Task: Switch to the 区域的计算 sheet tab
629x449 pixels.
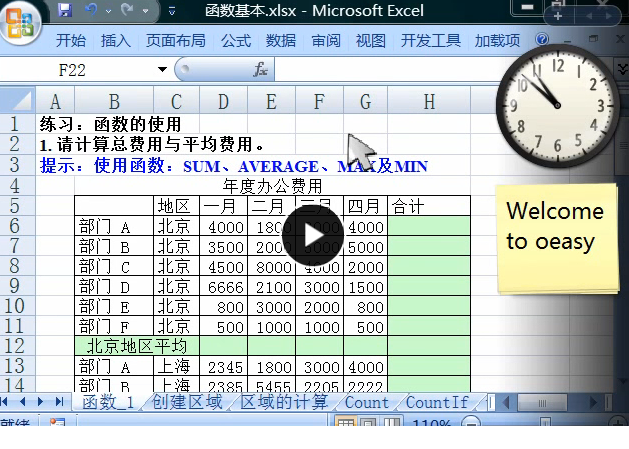Action: [284, 402]
